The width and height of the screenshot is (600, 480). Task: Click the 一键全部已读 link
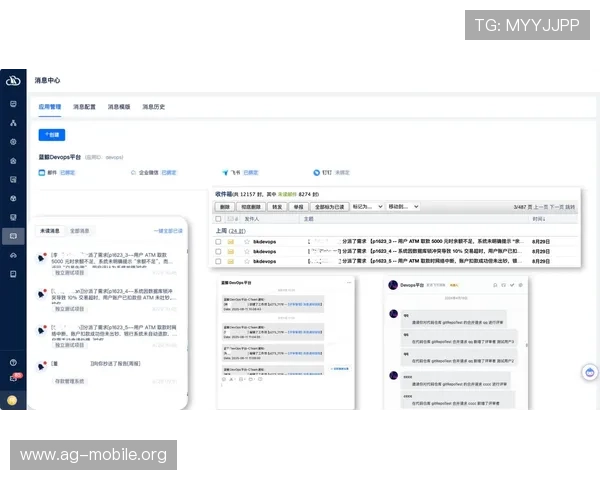pos(168,231)
